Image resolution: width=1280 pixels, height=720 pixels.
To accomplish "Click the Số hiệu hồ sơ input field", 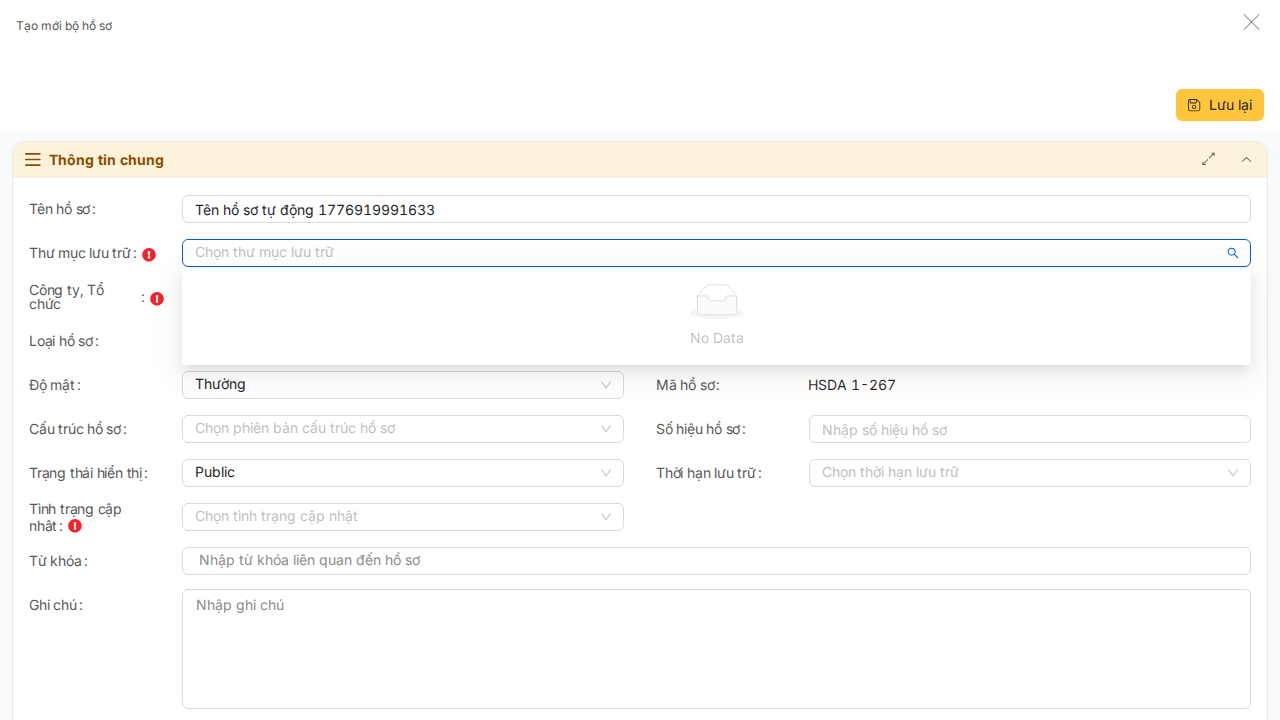I will click(x=1029, y=429).
